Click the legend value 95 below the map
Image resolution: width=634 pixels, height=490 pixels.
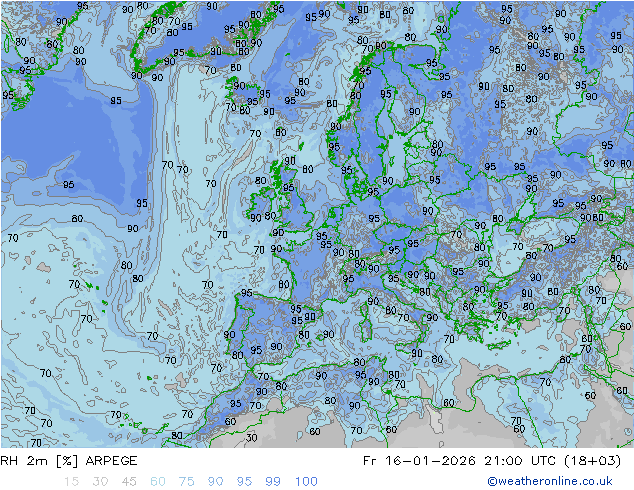pyautogui.click(x=244, y=481)
